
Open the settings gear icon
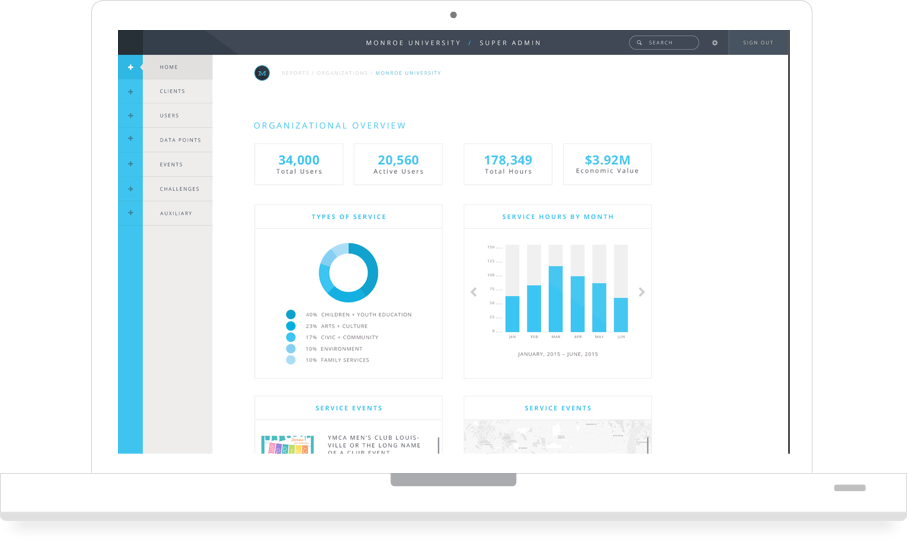click(715, 43)
